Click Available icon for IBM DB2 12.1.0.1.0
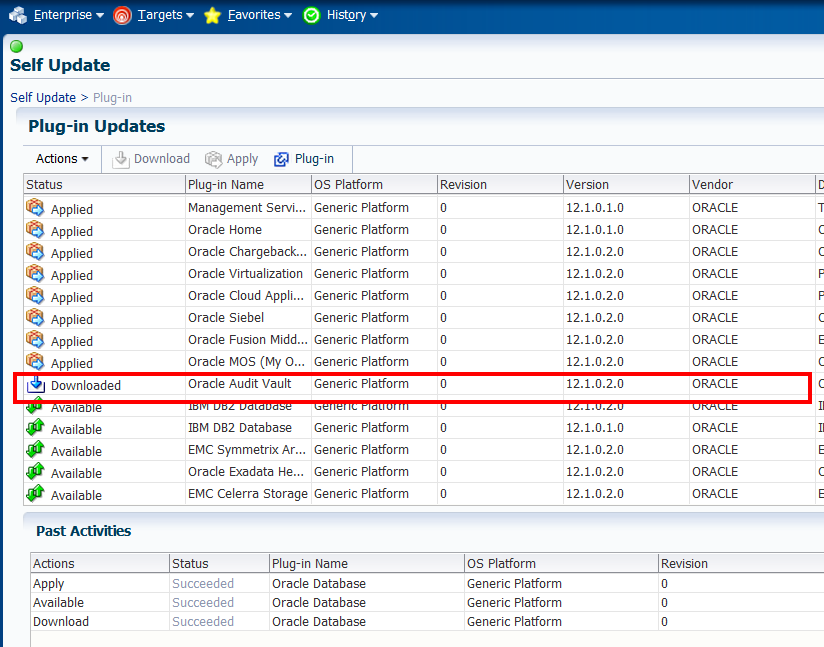Viewport: 824px width, 647px height. pyautogui.click(x=35, y=428)
